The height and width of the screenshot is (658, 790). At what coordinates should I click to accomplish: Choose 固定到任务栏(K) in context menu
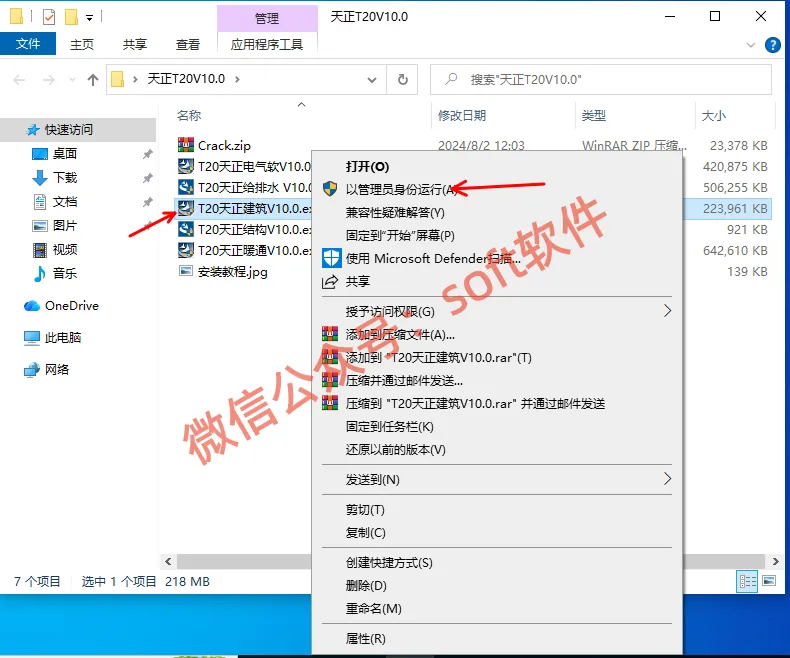tap(497, 427)
